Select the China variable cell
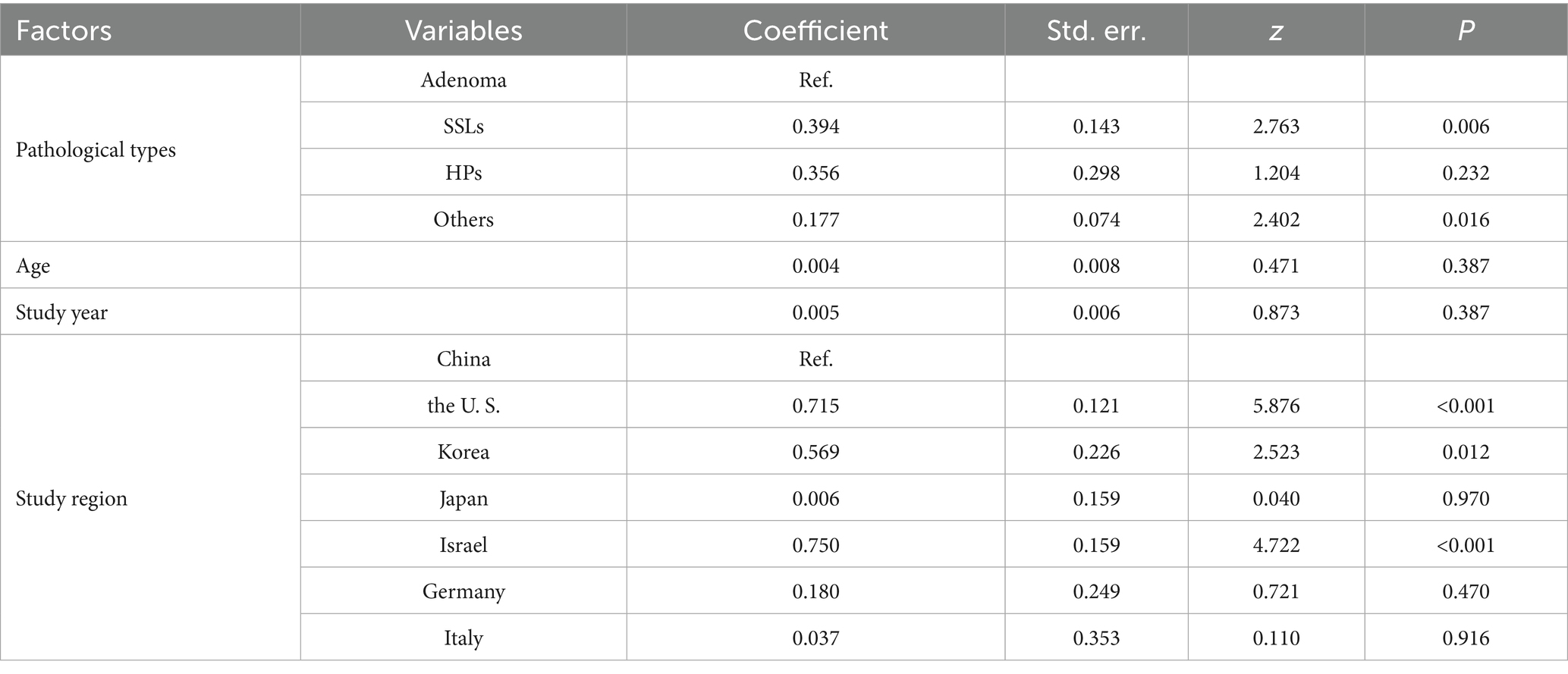The width and height of the screenshot is (1568, 674). click(463, 359)
